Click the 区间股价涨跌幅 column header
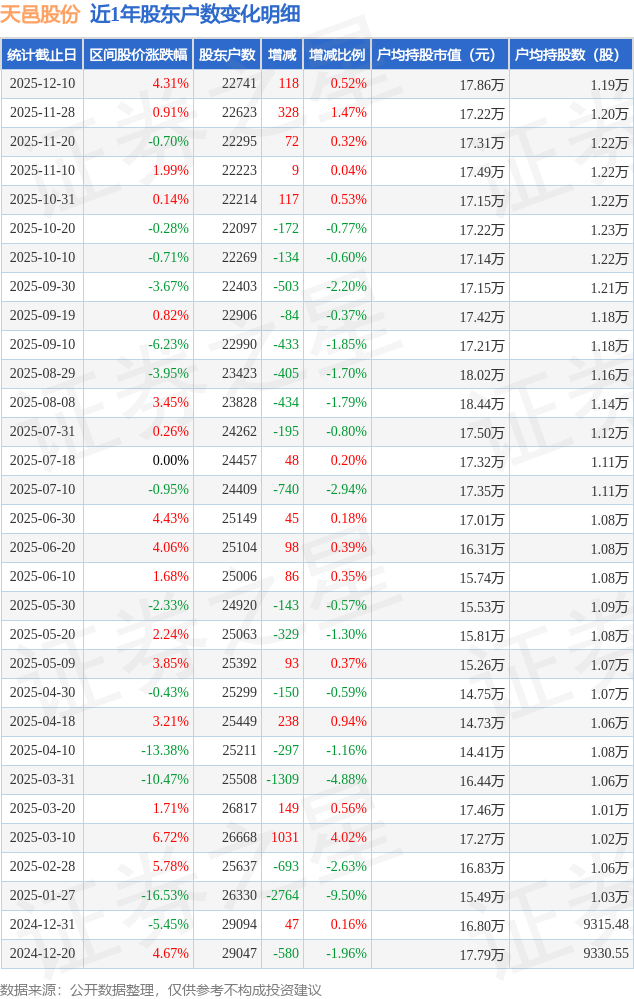This screenshot has width=634, height=999. point(137,55)
